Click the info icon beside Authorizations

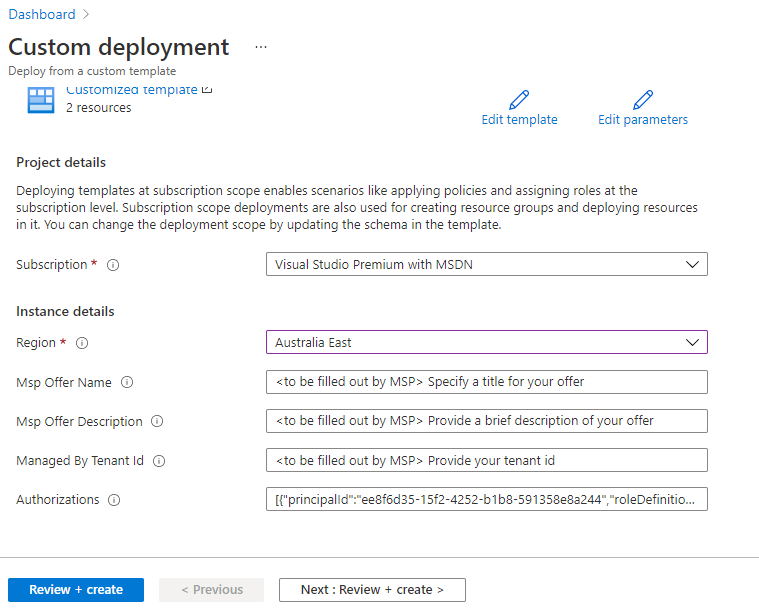(114, 500)
